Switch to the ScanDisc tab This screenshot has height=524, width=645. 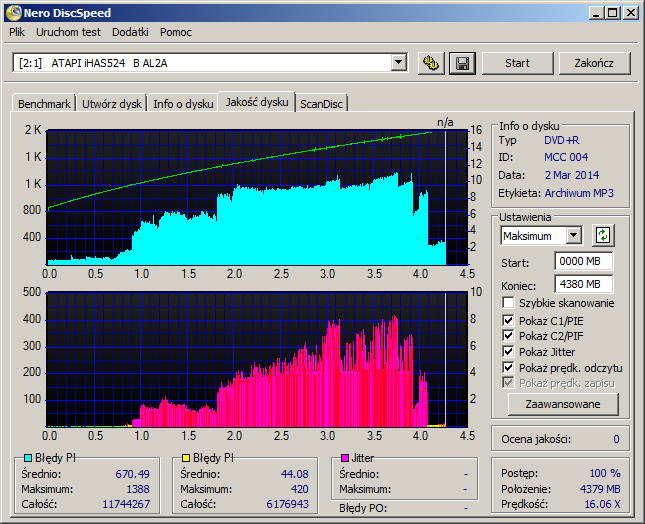(x=321, y=104)
